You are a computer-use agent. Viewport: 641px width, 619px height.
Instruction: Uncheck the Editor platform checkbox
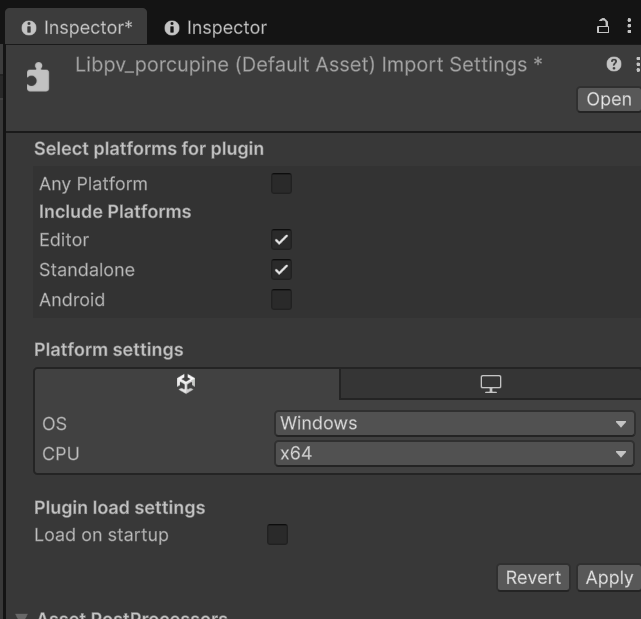coord(282,240)
